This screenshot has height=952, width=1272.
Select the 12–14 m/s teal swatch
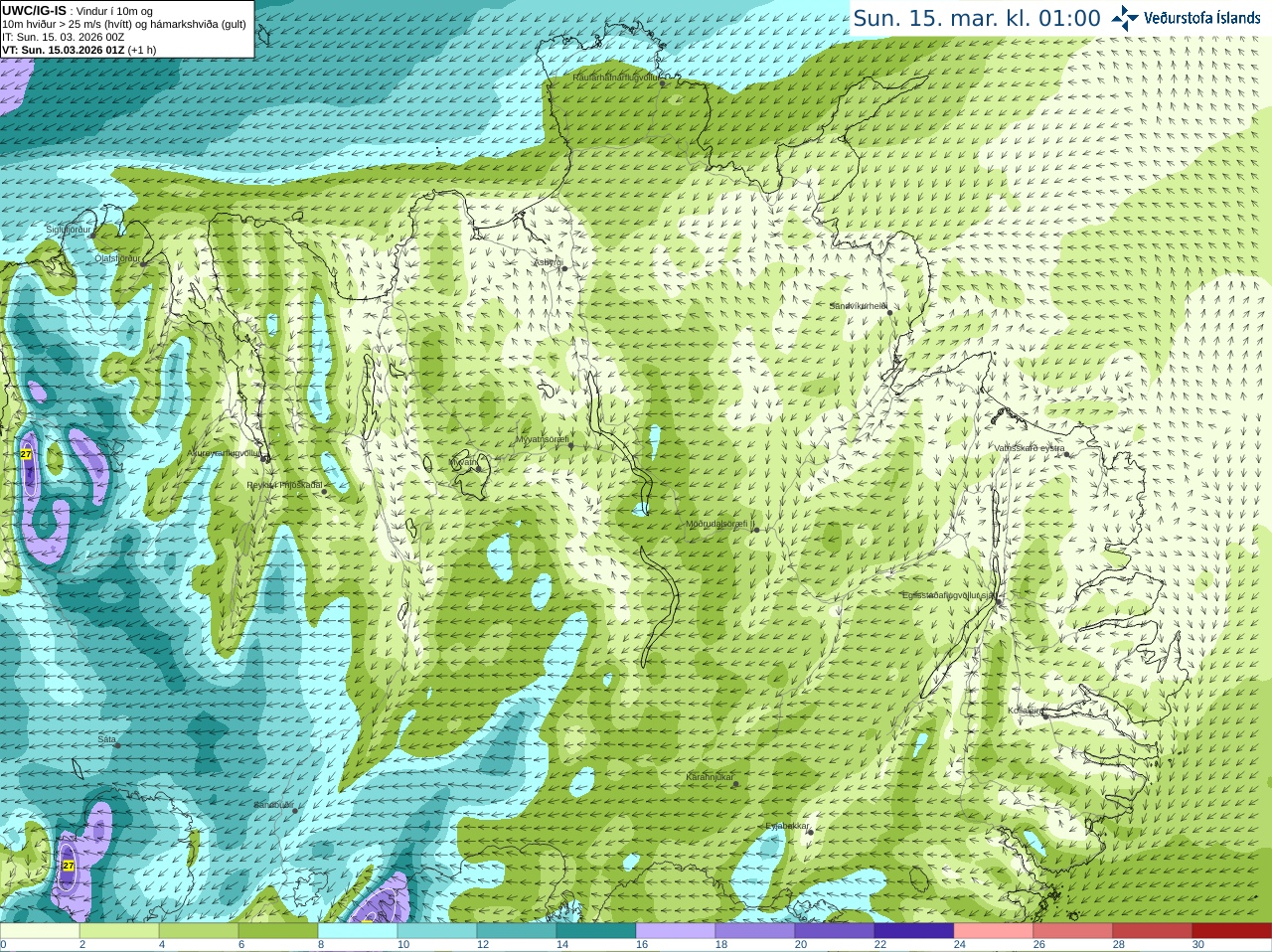coord(517,931)
